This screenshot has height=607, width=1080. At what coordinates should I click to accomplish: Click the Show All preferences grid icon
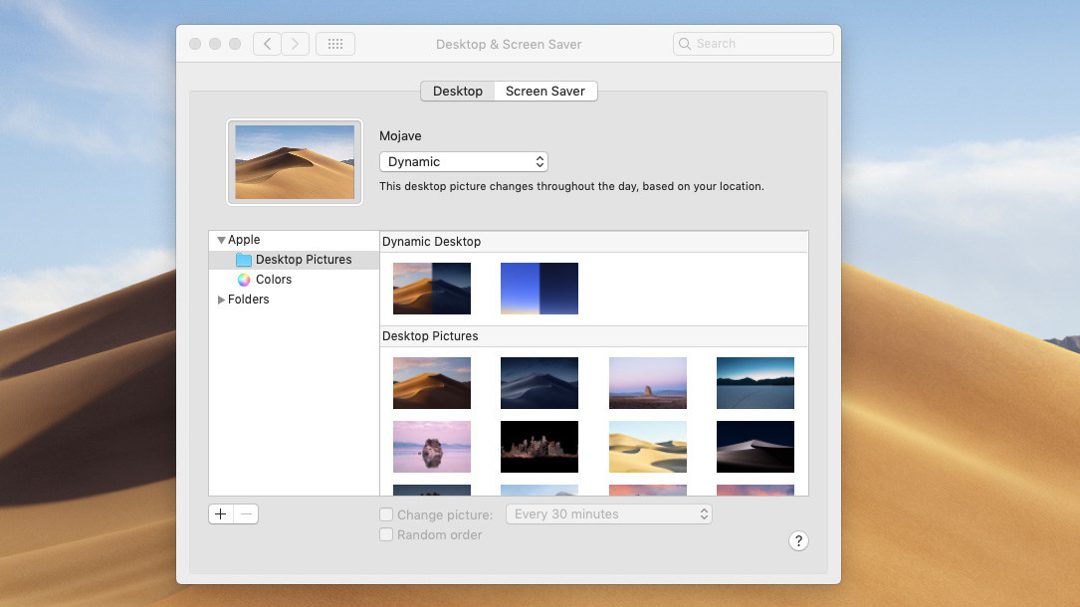click(x=335, y=43)
